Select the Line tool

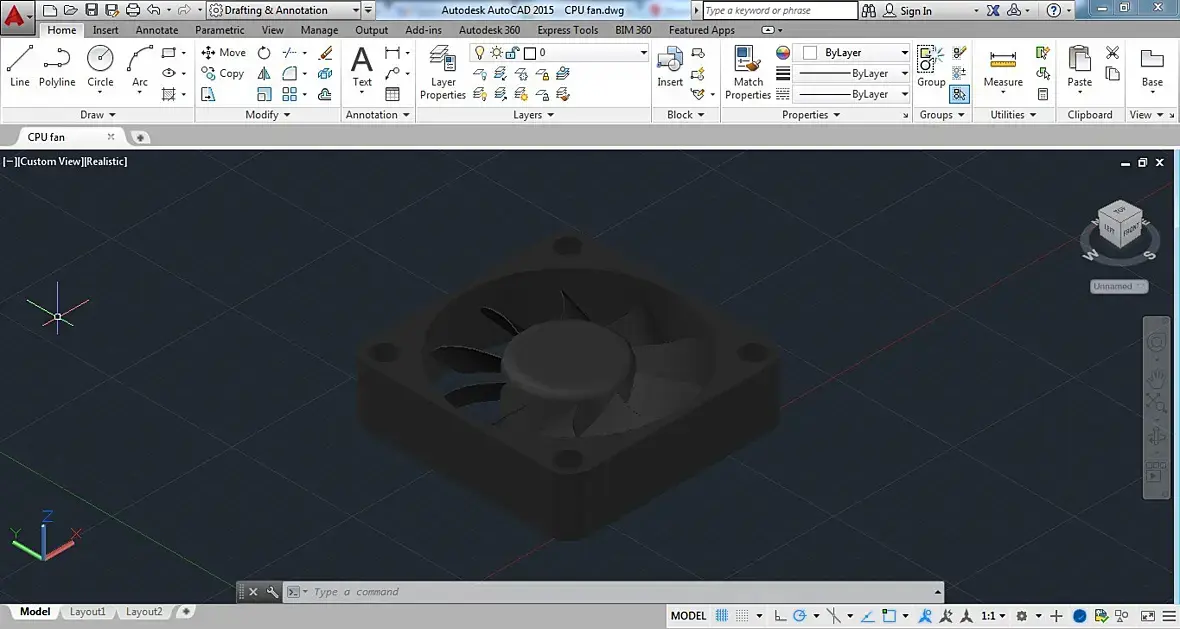[20, 66]
